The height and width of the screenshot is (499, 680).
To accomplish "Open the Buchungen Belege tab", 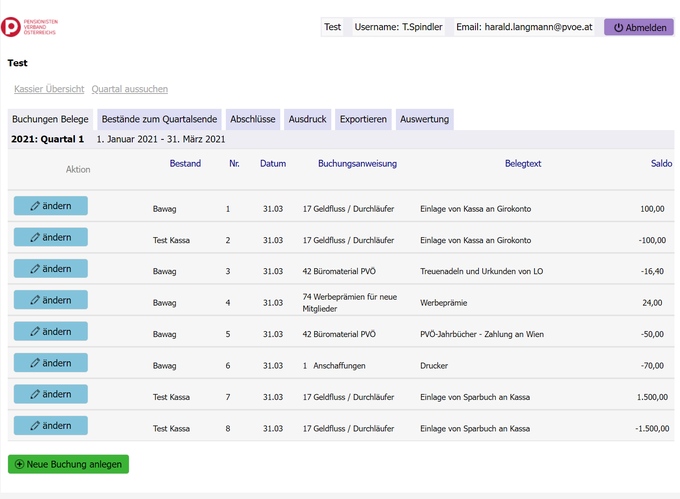I will point(50,119).
